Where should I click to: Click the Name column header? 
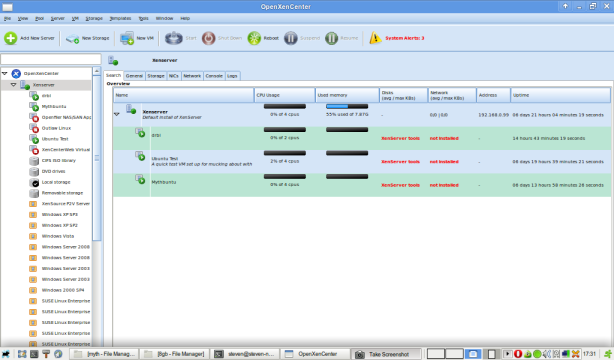(184, 95)
